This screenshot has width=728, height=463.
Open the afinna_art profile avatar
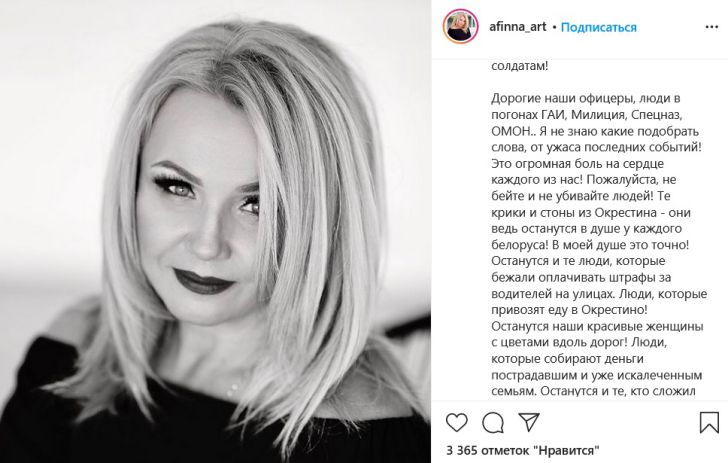click(461, 26)
